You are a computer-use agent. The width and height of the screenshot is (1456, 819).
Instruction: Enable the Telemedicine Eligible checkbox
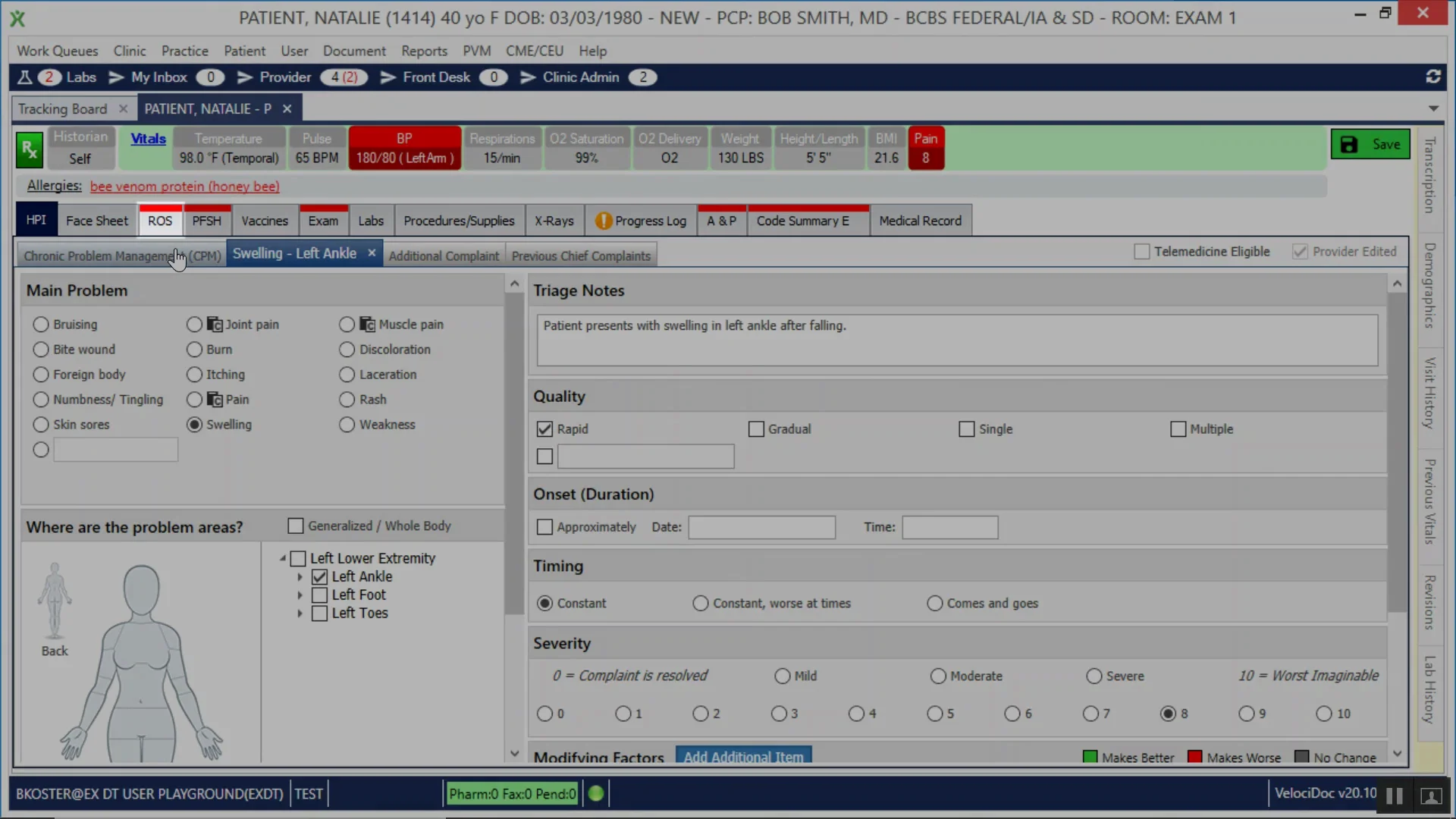[1142, 251]
